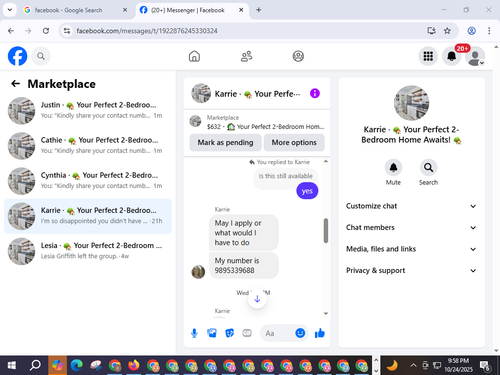
Task: Click Mark as pending button
Action: (225, 143)
